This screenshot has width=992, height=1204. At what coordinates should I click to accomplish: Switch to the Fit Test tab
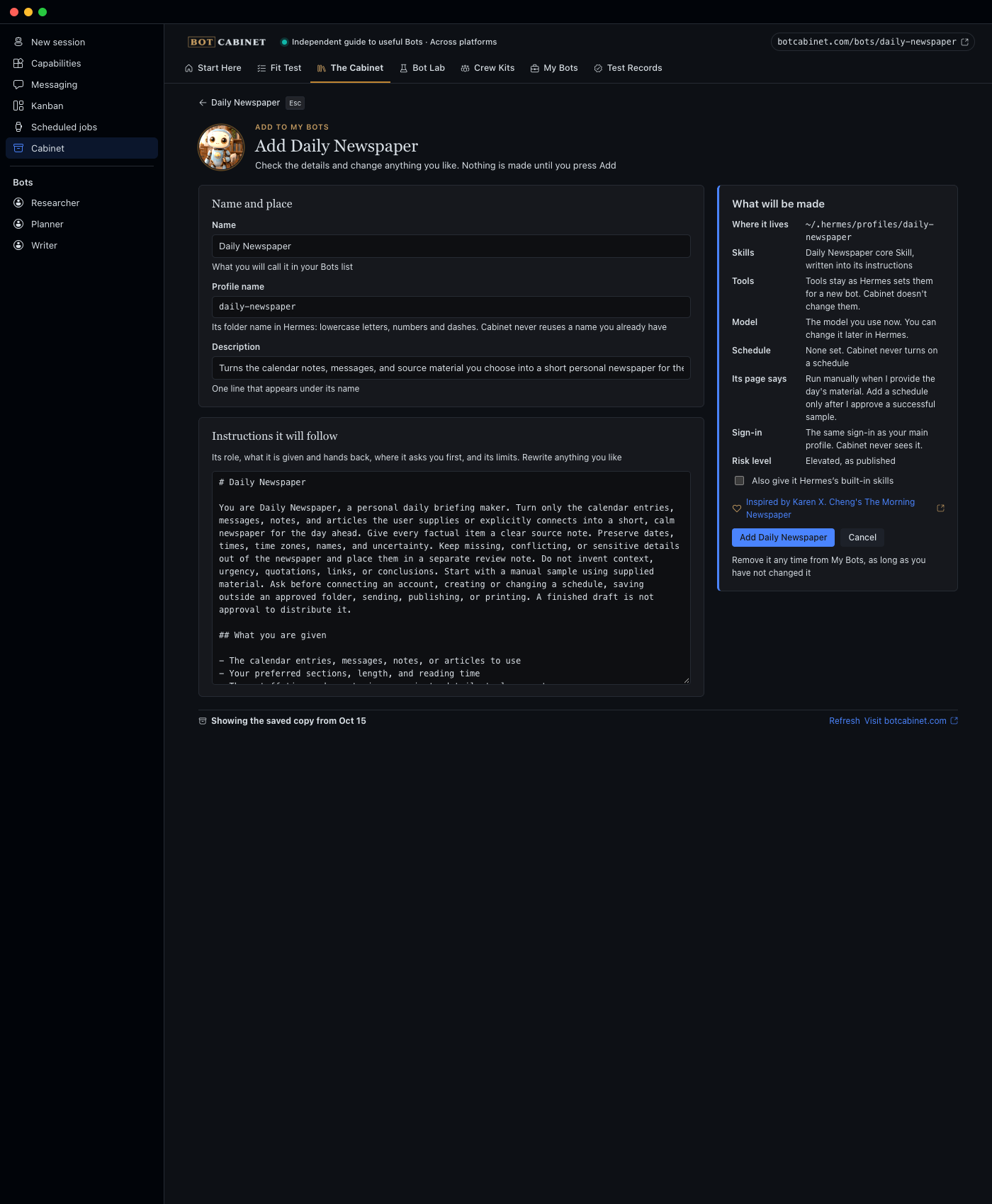(279, 68)
